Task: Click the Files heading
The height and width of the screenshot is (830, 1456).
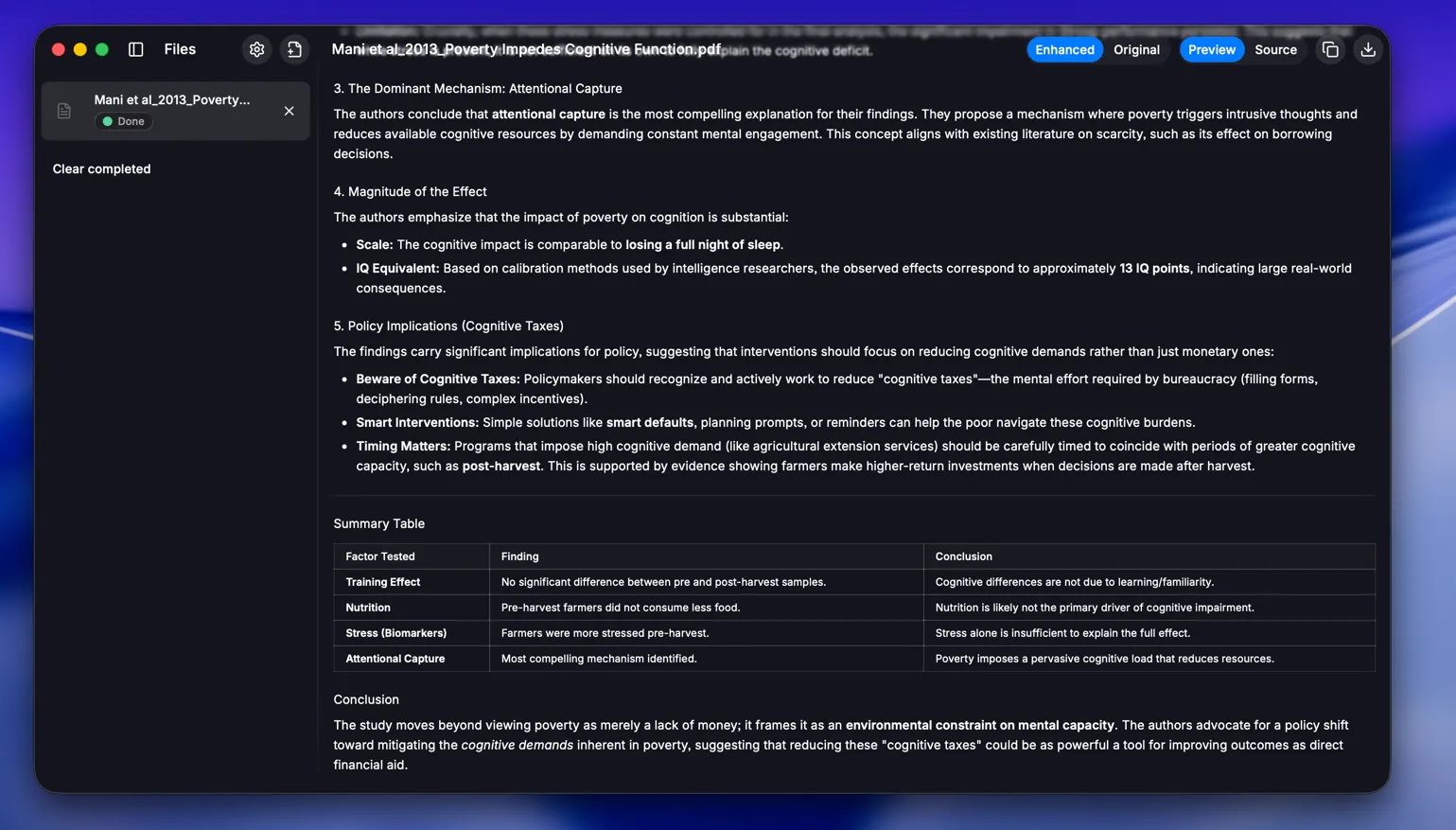Action: (180, 49)
